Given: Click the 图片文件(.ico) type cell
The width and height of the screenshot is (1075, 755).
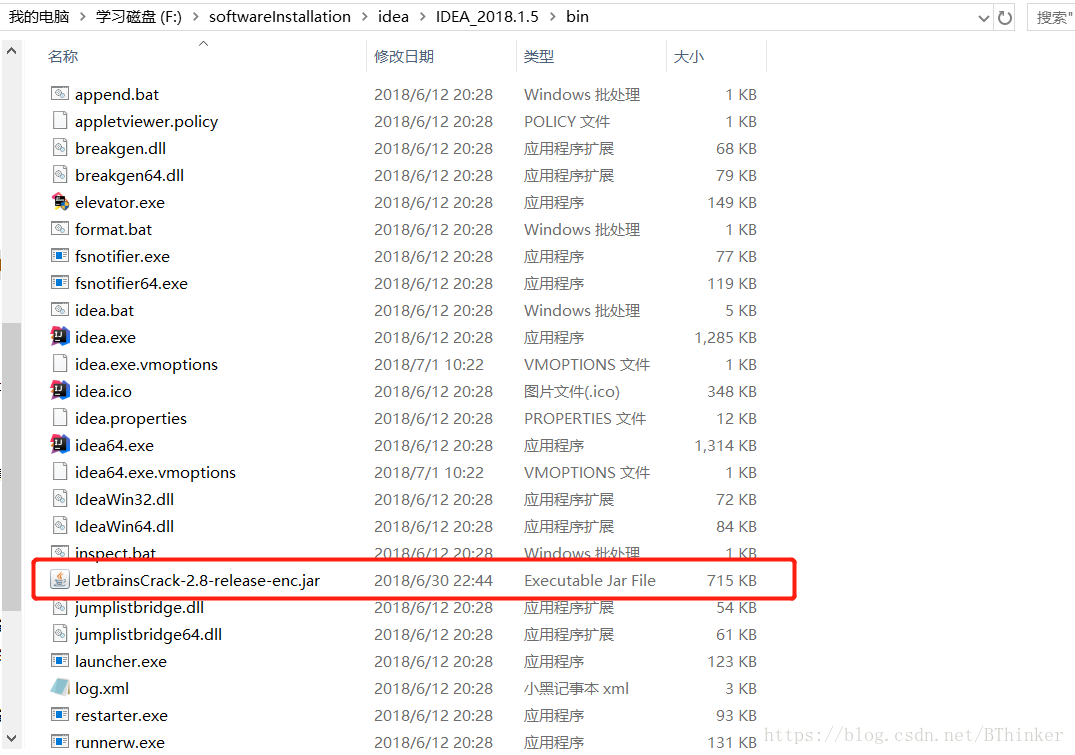Looking at the screenshot, I should [x=572, y=392].
